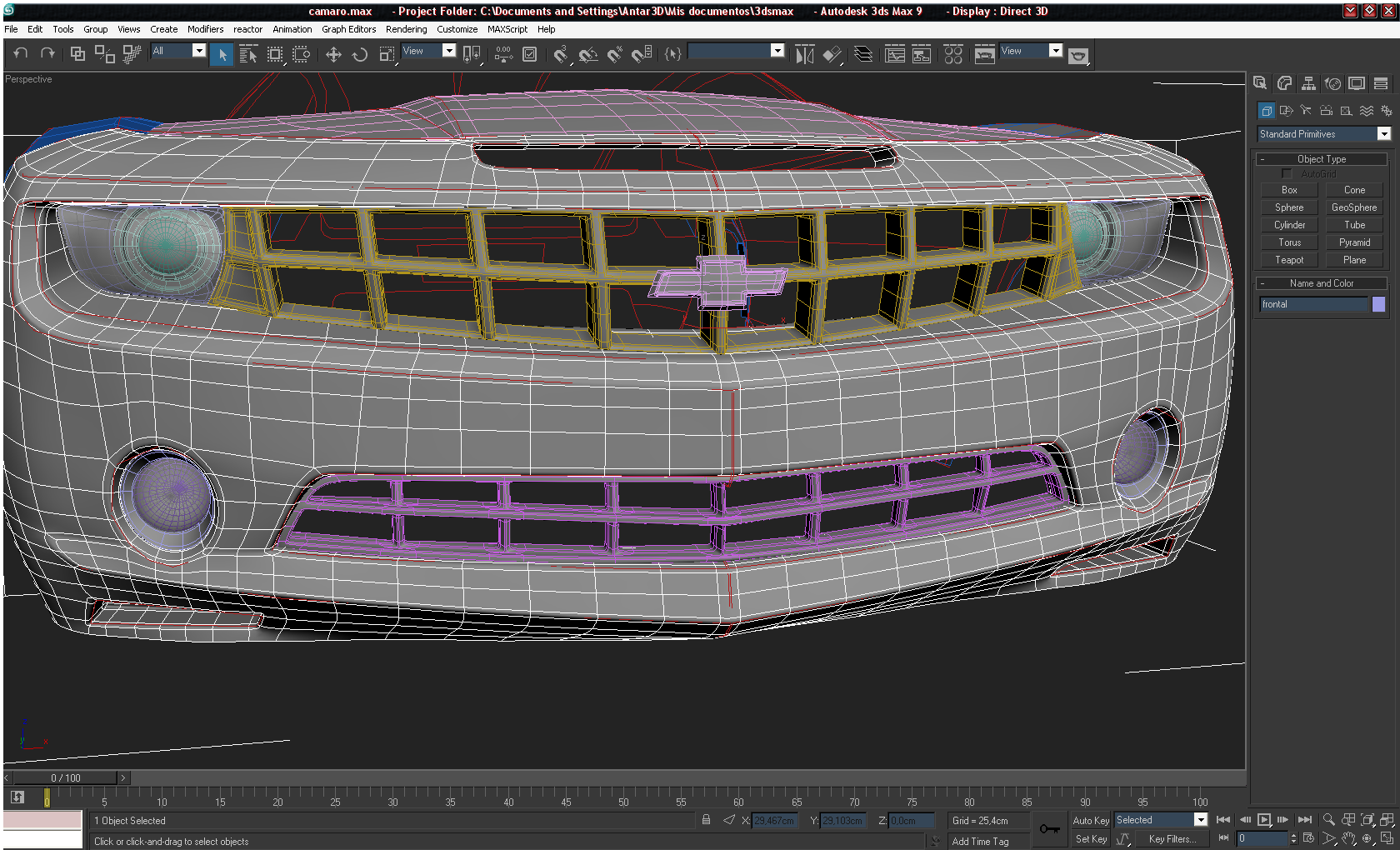This screenshot has height=850, width=1400.
Task: Collapse the Name and Color rollout
Action: click(1322, 283)
